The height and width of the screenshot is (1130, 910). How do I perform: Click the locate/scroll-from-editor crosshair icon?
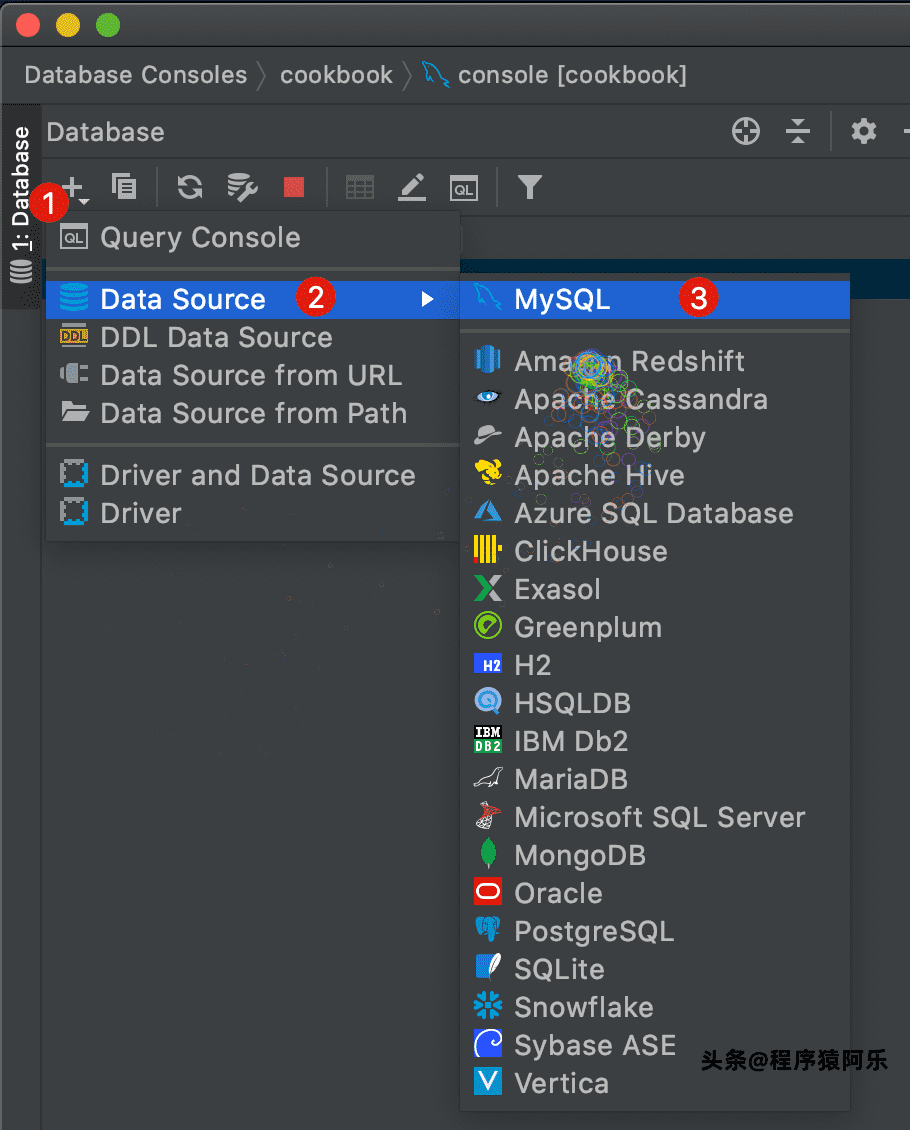click(x=746, y=132)
